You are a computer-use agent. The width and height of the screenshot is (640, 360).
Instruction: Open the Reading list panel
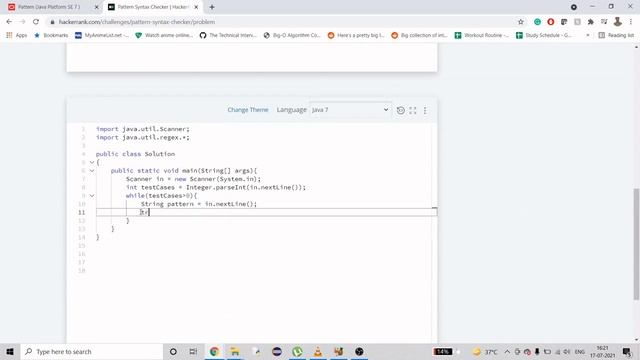tap(616, 35)
